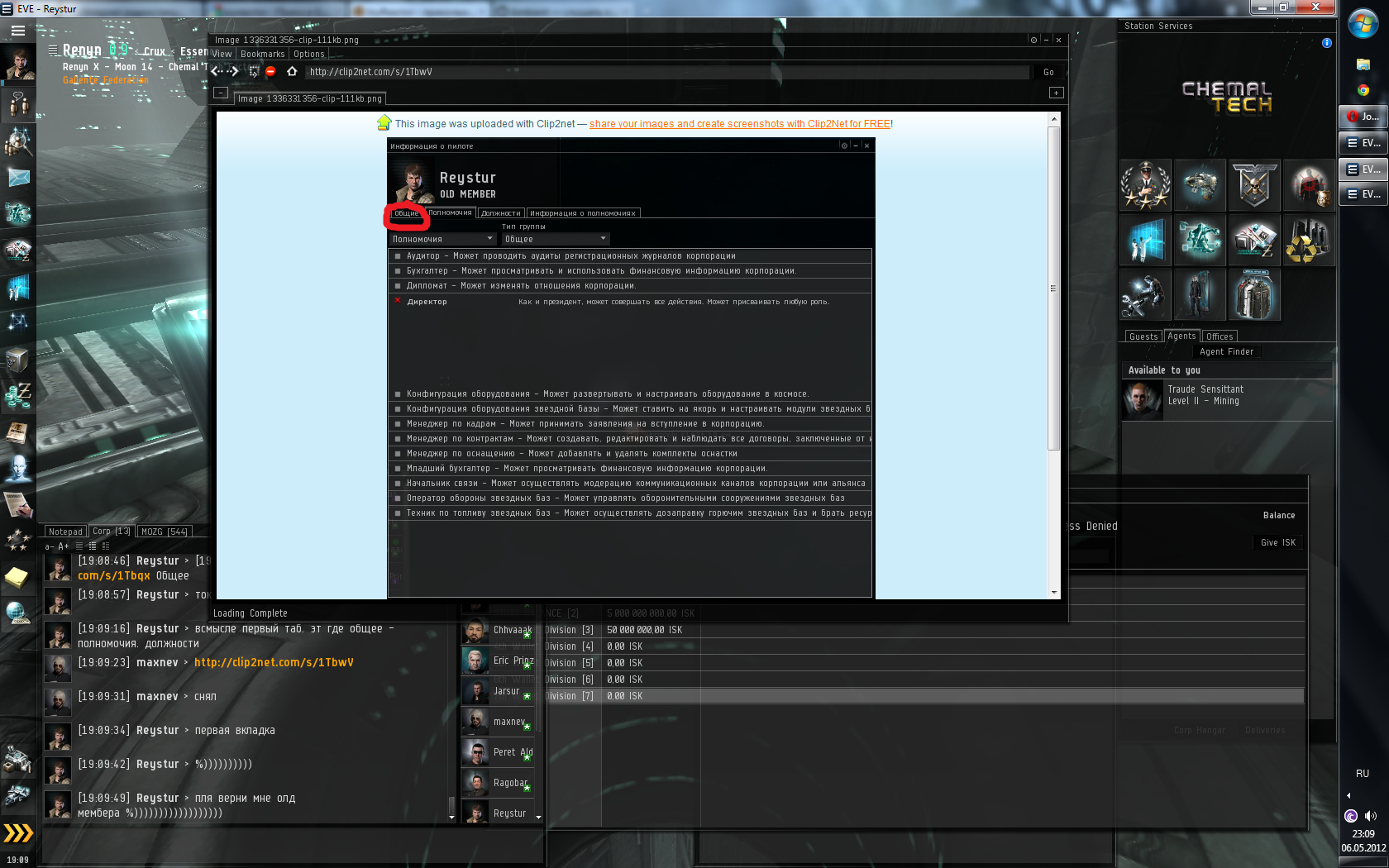Image resolution: width=1389 pixels, height=868 pixels.
Task: Open the clip2net.com/s/1TbwV chat link
Action: [x=274, y=662]
